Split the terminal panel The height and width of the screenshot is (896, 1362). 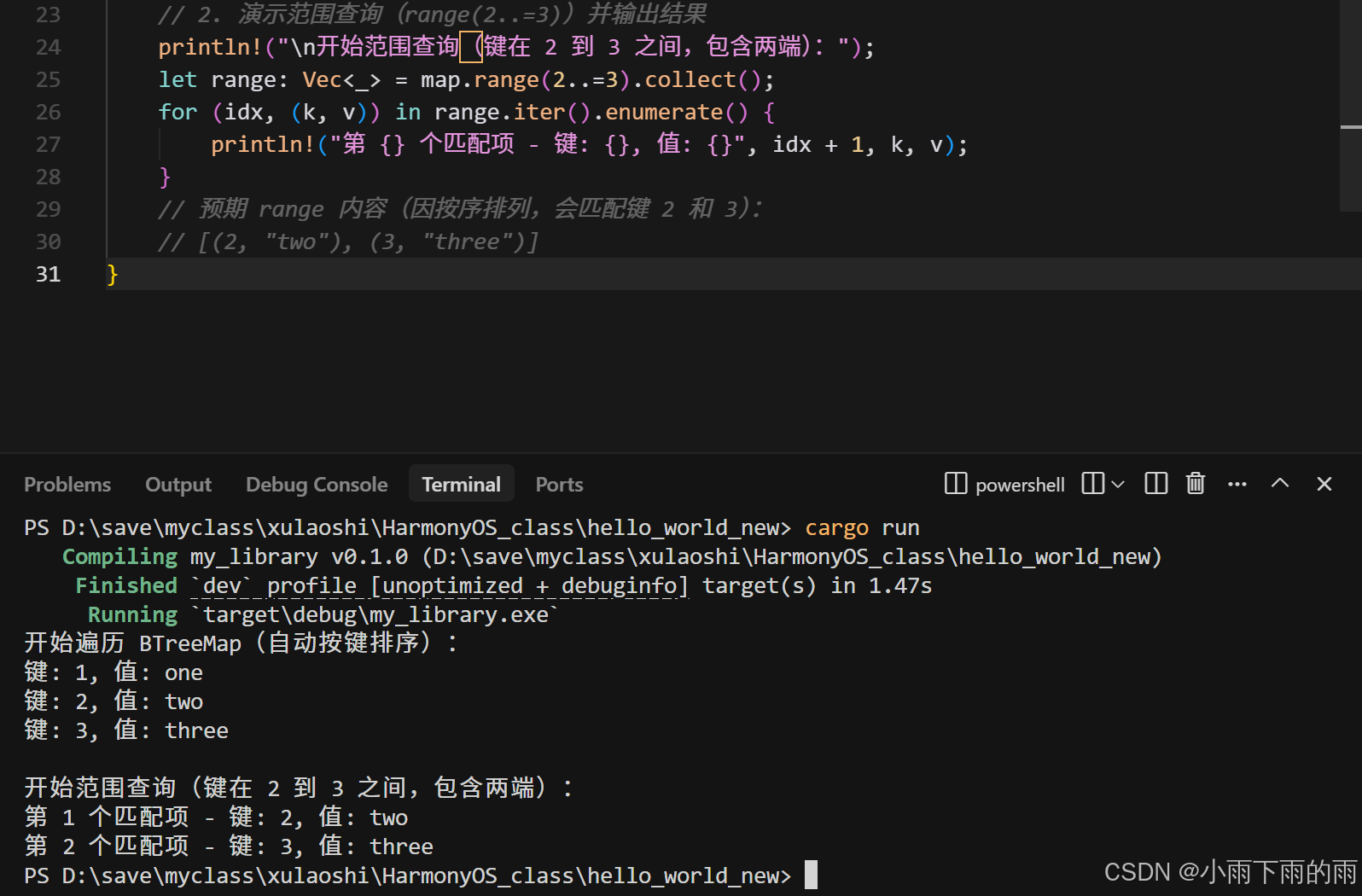1156,484
